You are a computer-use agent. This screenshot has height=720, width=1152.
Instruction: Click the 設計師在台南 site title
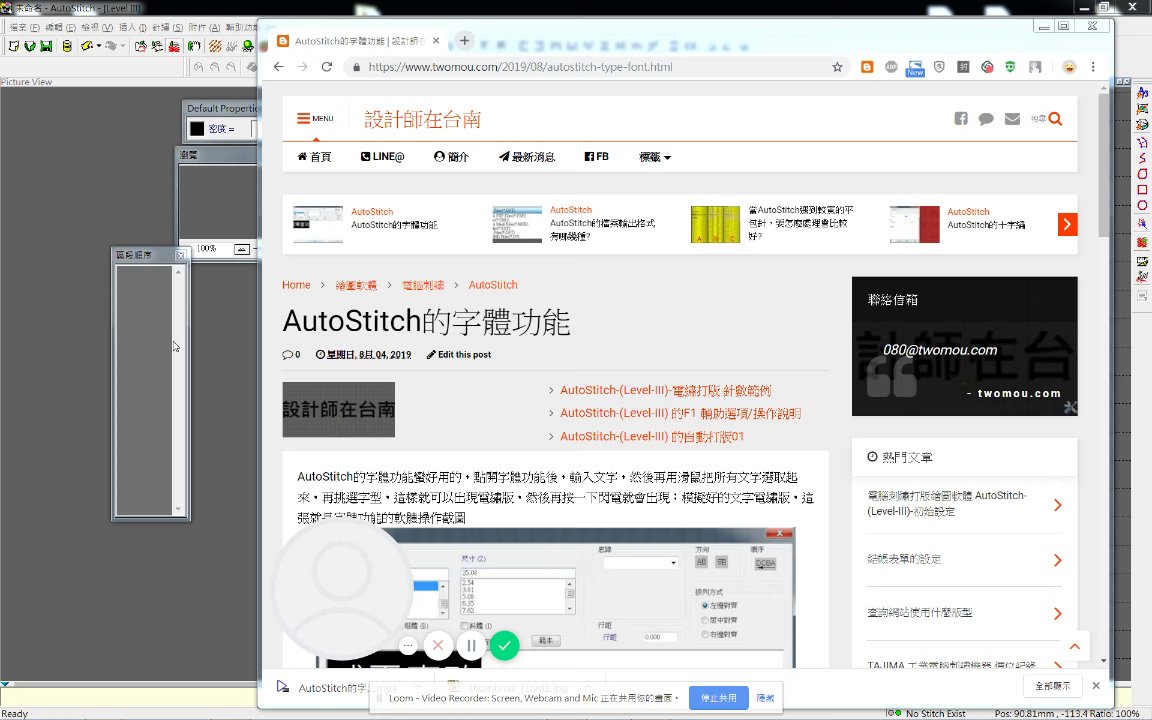422,119
